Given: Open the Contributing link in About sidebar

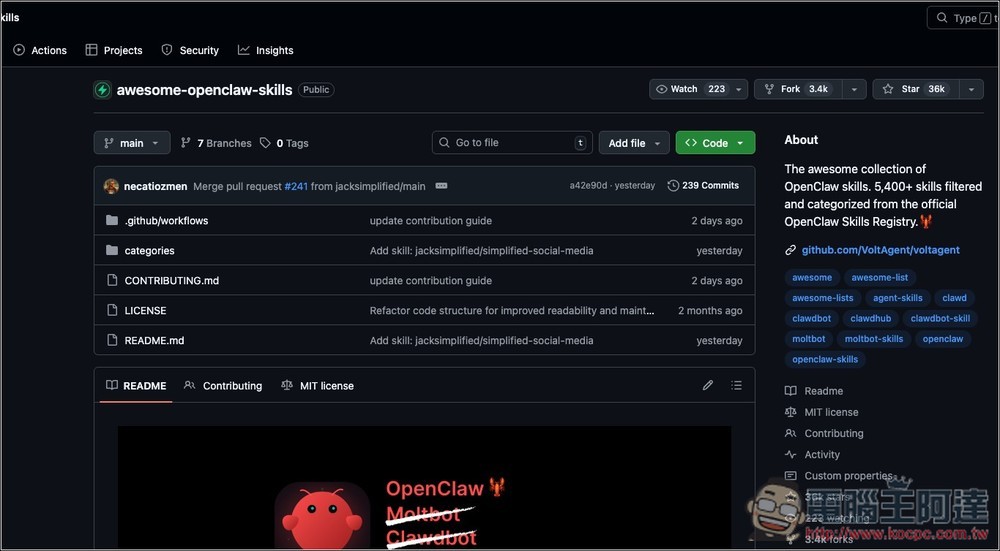Looking at the screenshot, I should coord(825,433).
